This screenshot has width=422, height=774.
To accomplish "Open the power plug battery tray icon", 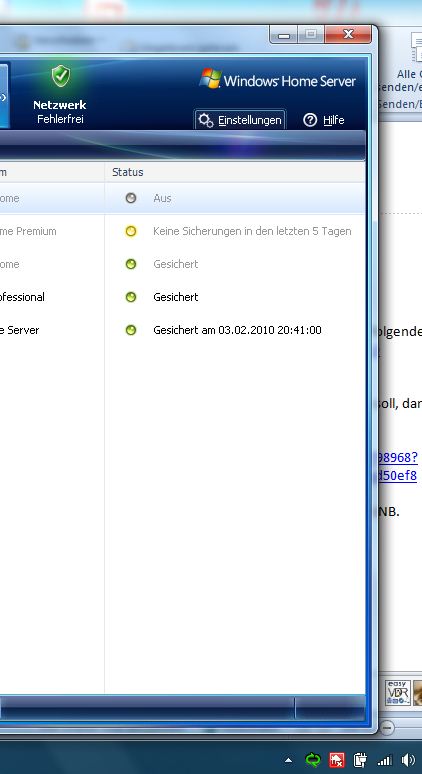I will coord(361,760).
